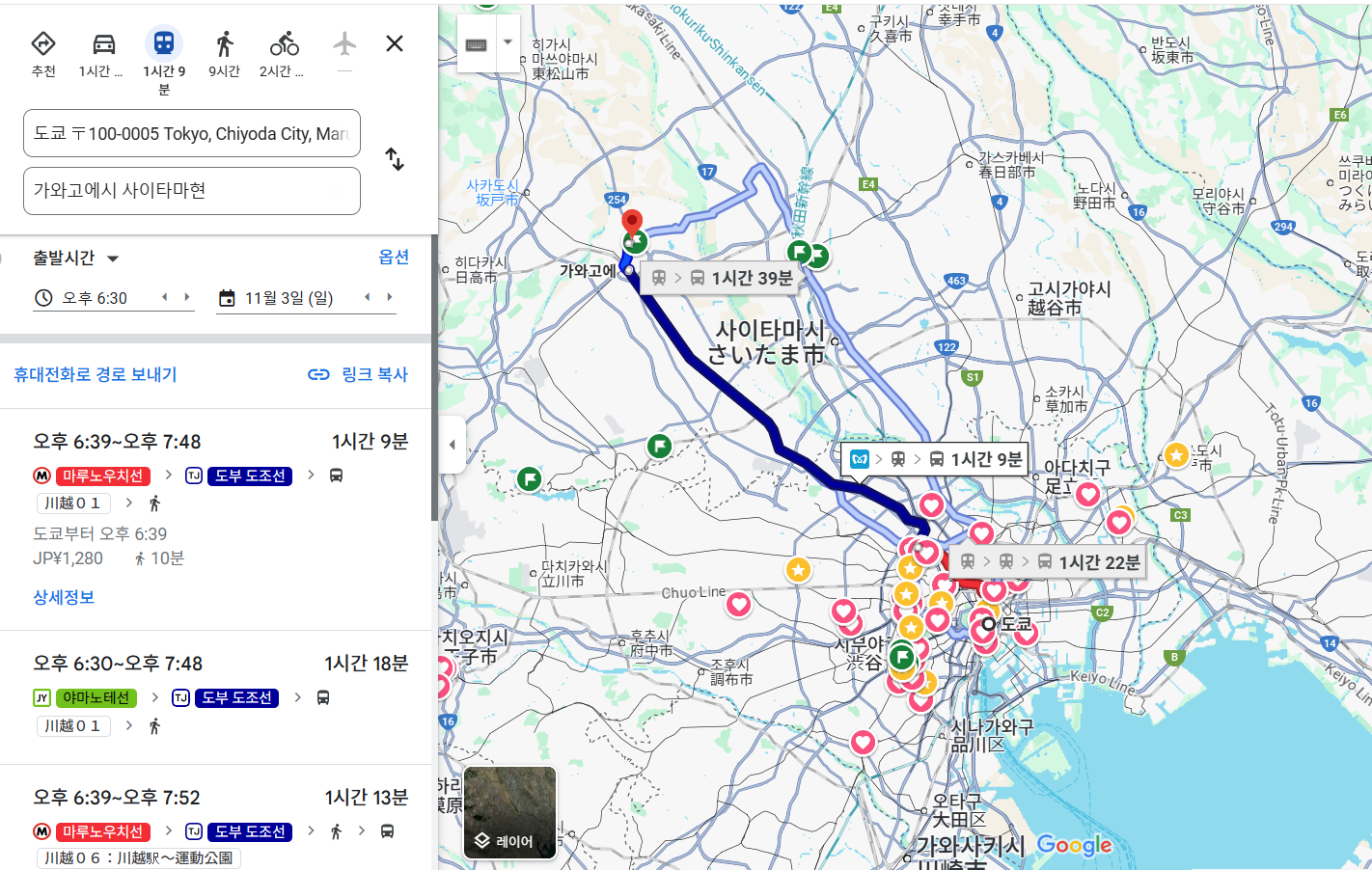The image size is (1372, 870).
Task: Go to previous date
Action: click(x=368, y=297)
